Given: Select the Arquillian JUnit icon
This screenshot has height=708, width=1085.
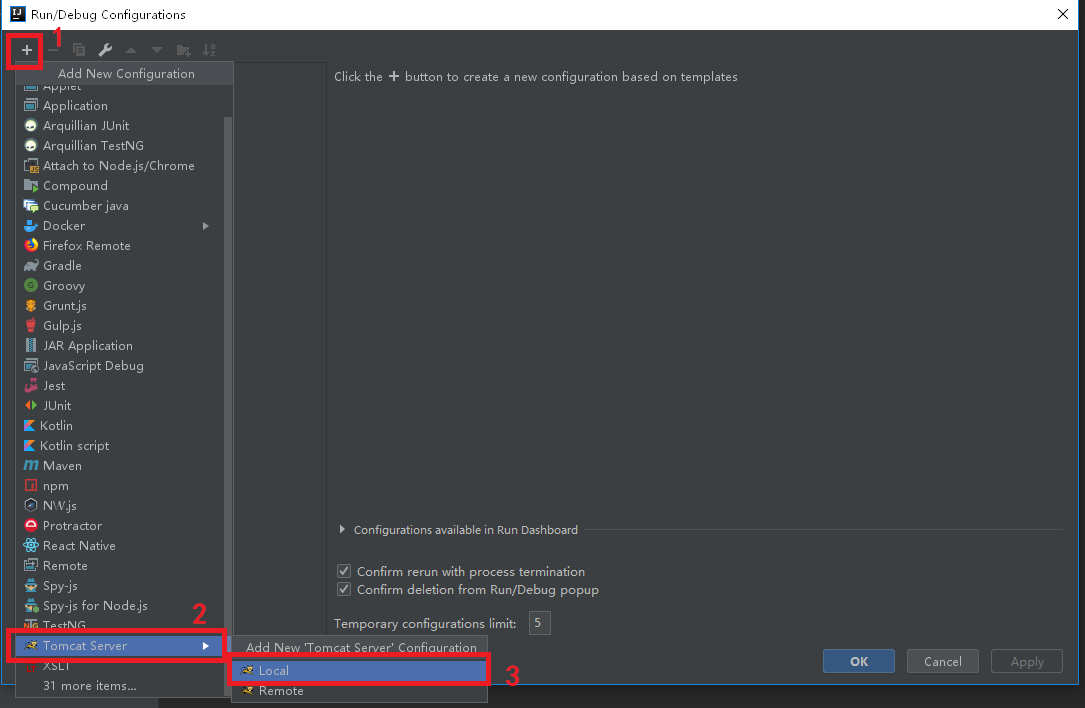Looking at the screenshot, I should 30,125.
